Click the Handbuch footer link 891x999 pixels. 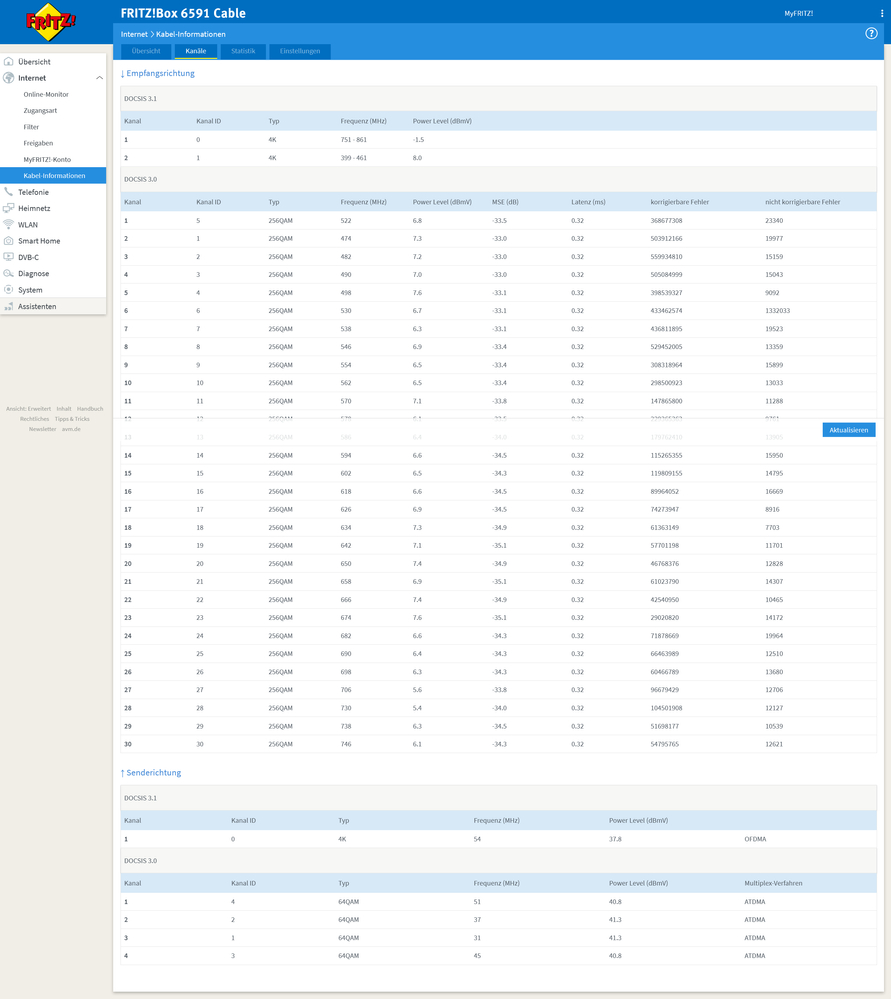(91, 408)
